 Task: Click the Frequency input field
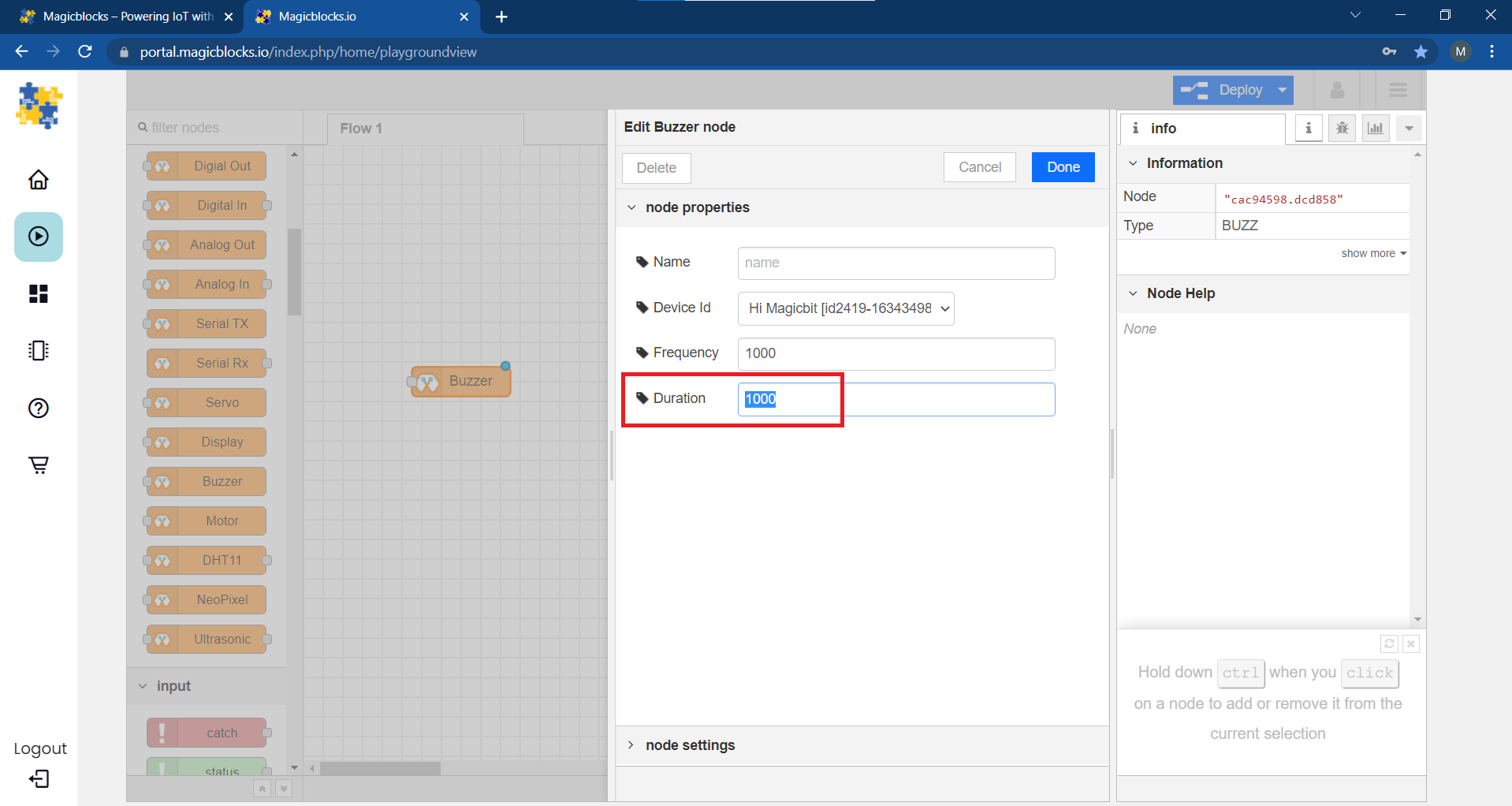(896, 353)
